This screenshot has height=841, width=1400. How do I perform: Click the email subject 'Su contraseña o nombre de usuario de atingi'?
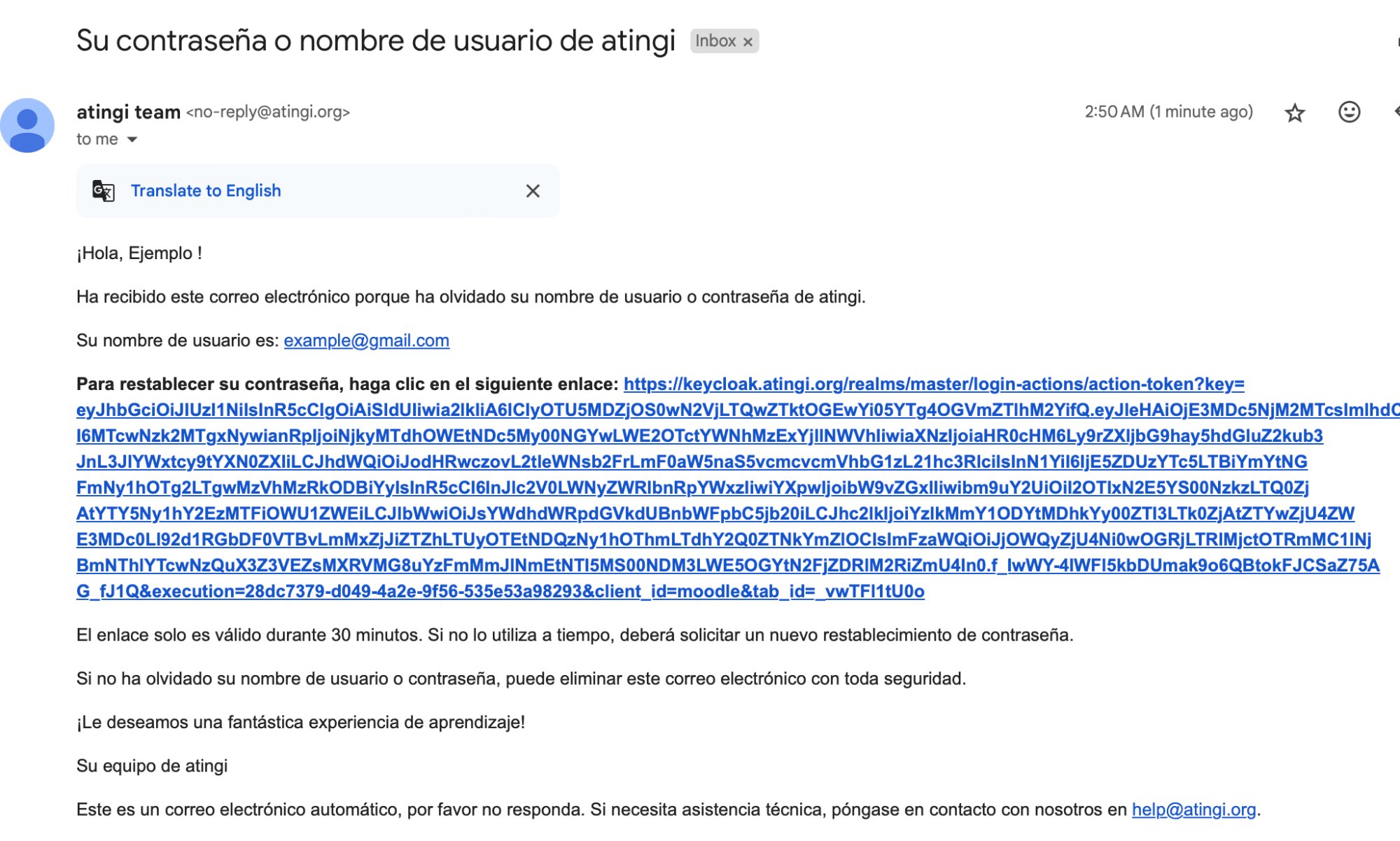coord(375,41)
